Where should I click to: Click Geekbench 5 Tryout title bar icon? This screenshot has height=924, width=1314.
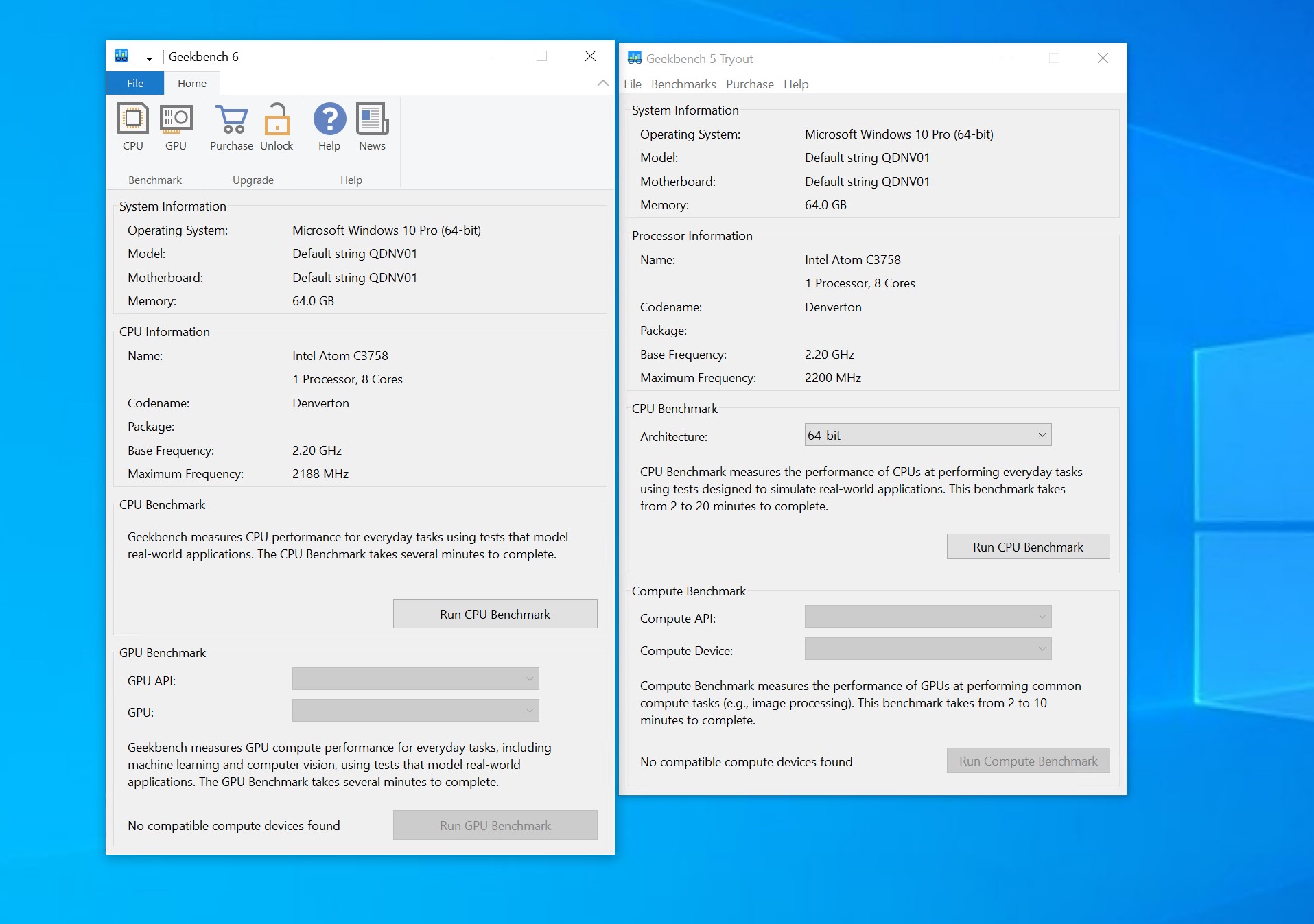point(635,58)
